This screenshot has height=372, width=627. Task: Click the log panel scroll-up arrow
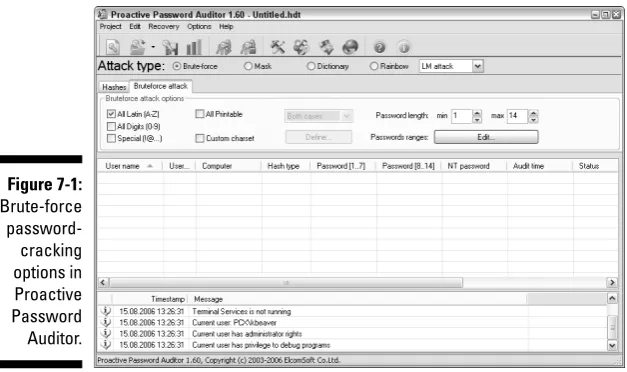[x=612, y=298]
